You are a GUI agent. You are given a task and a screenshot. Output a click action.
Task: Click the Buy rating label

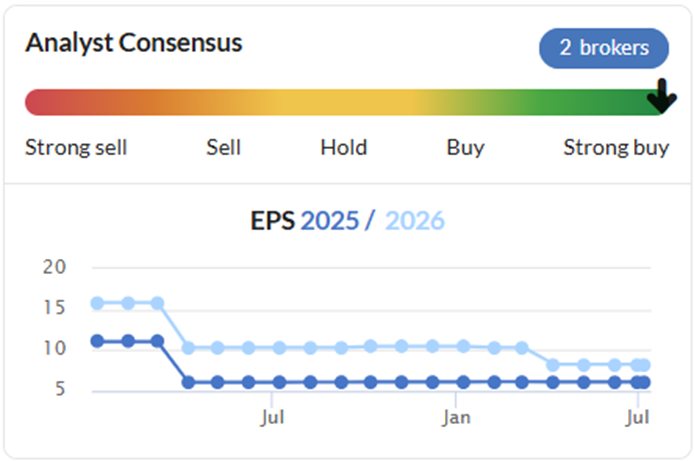coord(466,148)
